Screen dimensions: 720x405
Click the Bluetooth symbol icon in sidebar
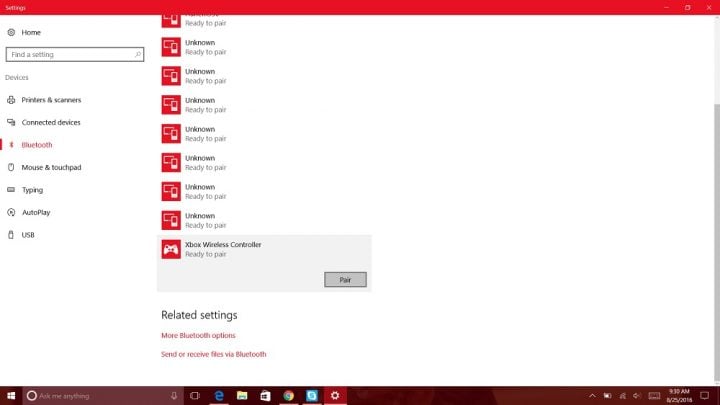(11, 145)
